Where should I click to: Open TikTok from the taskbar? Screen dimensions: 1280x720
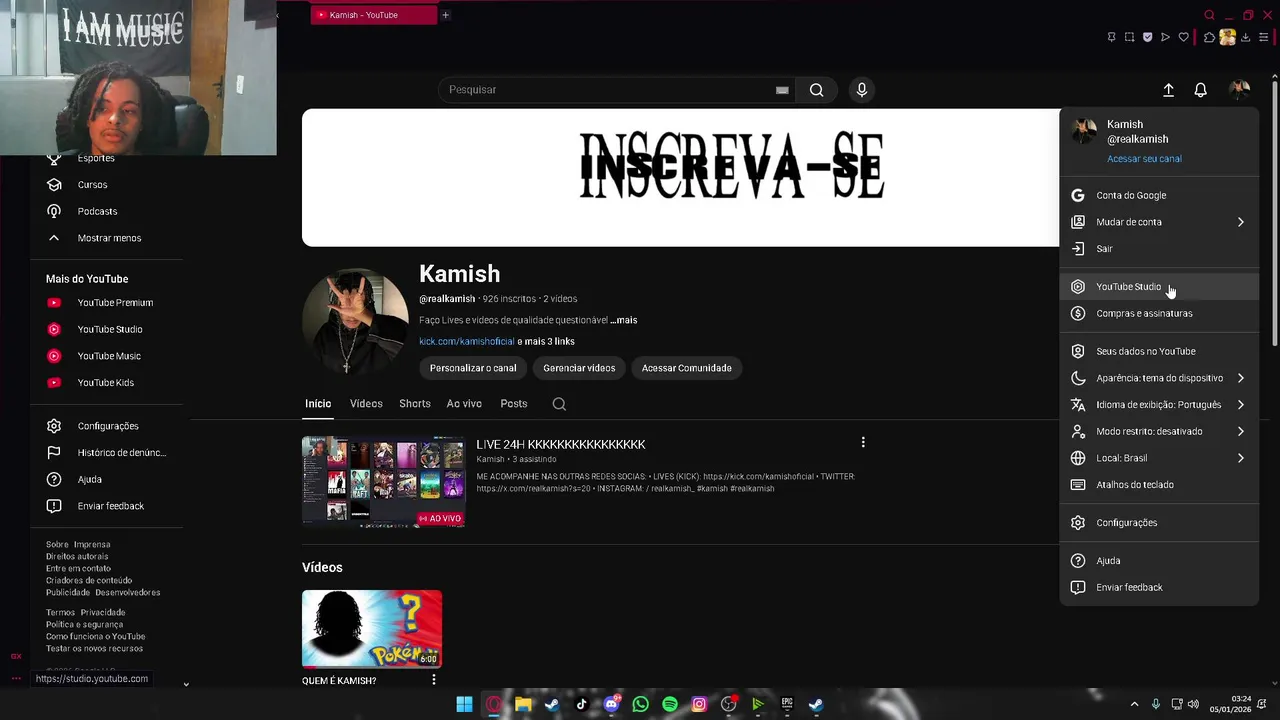coord(582,704)
